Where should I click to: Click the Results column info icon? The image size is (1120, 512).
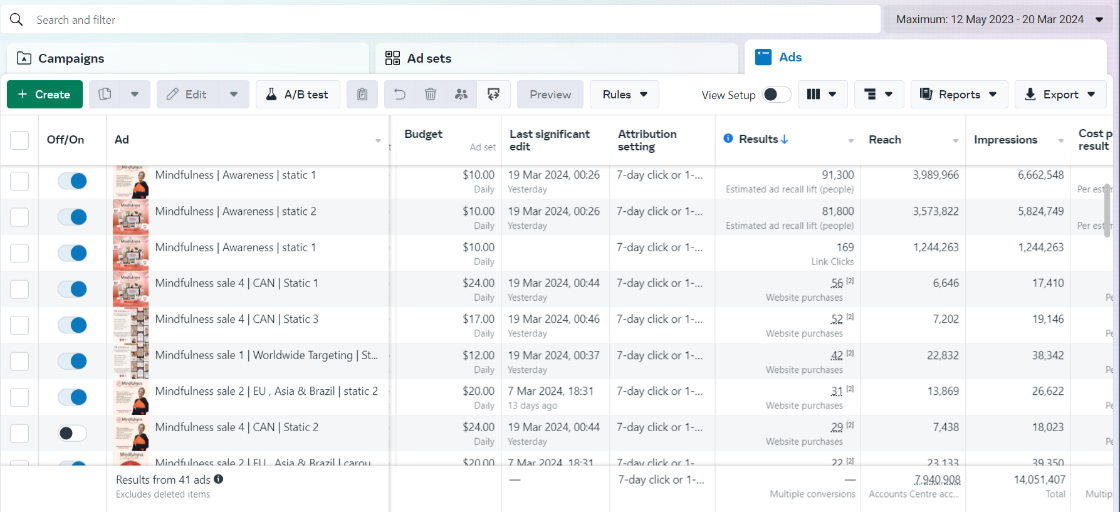[x=728, y=139]
